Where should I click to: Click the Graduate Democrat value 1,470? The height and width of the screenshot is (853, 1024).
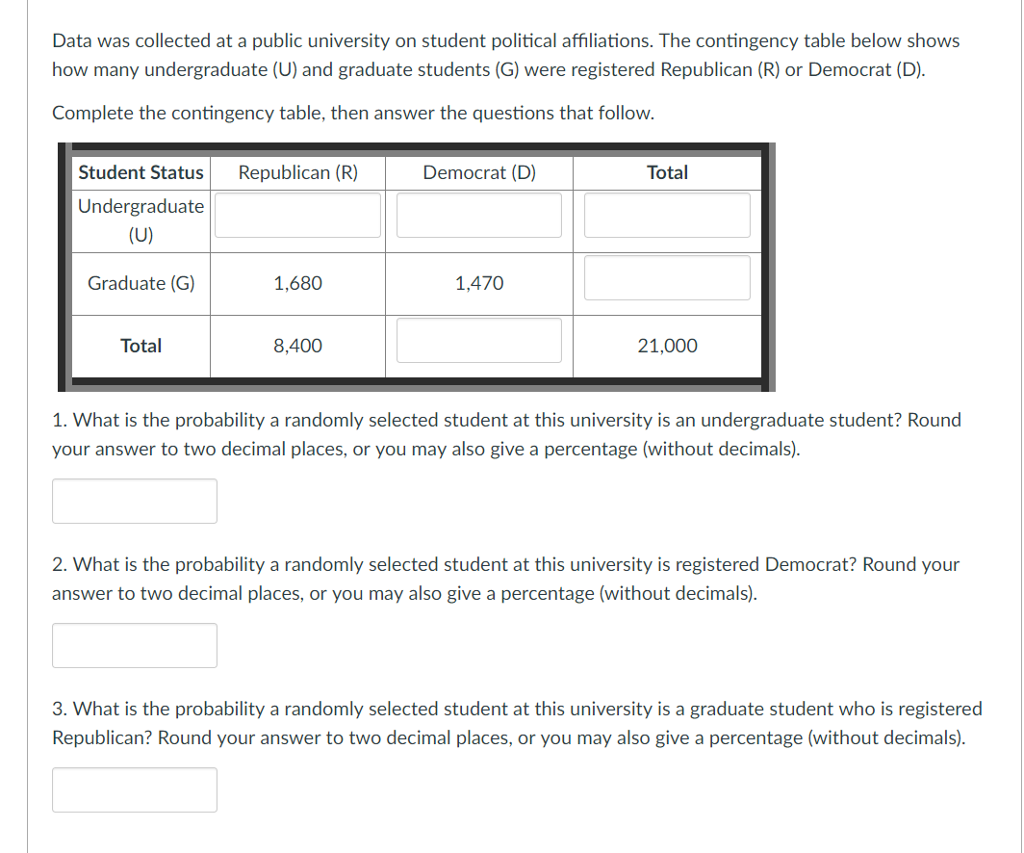click(479, 283)
